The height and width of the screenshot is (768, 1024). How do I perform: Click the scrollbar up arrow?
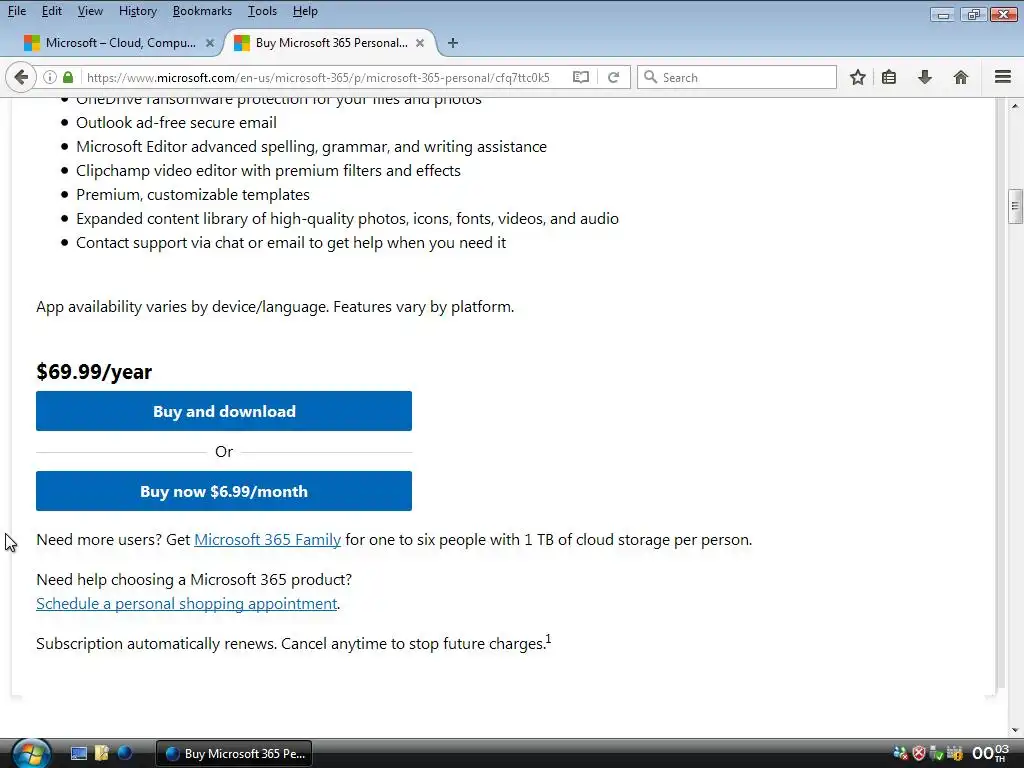[1015, 106]
